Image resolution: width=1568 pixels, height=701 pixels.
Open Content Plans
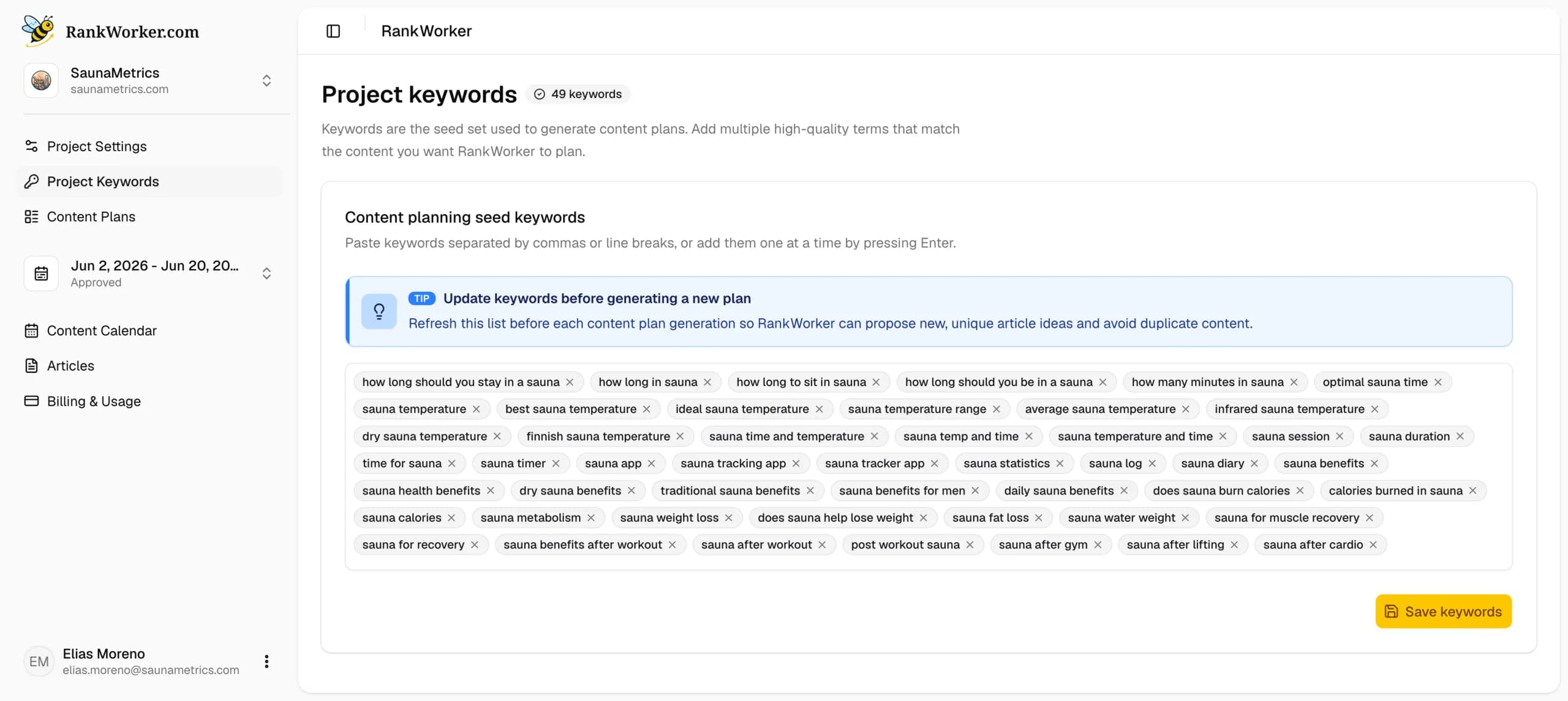point(150,217)
